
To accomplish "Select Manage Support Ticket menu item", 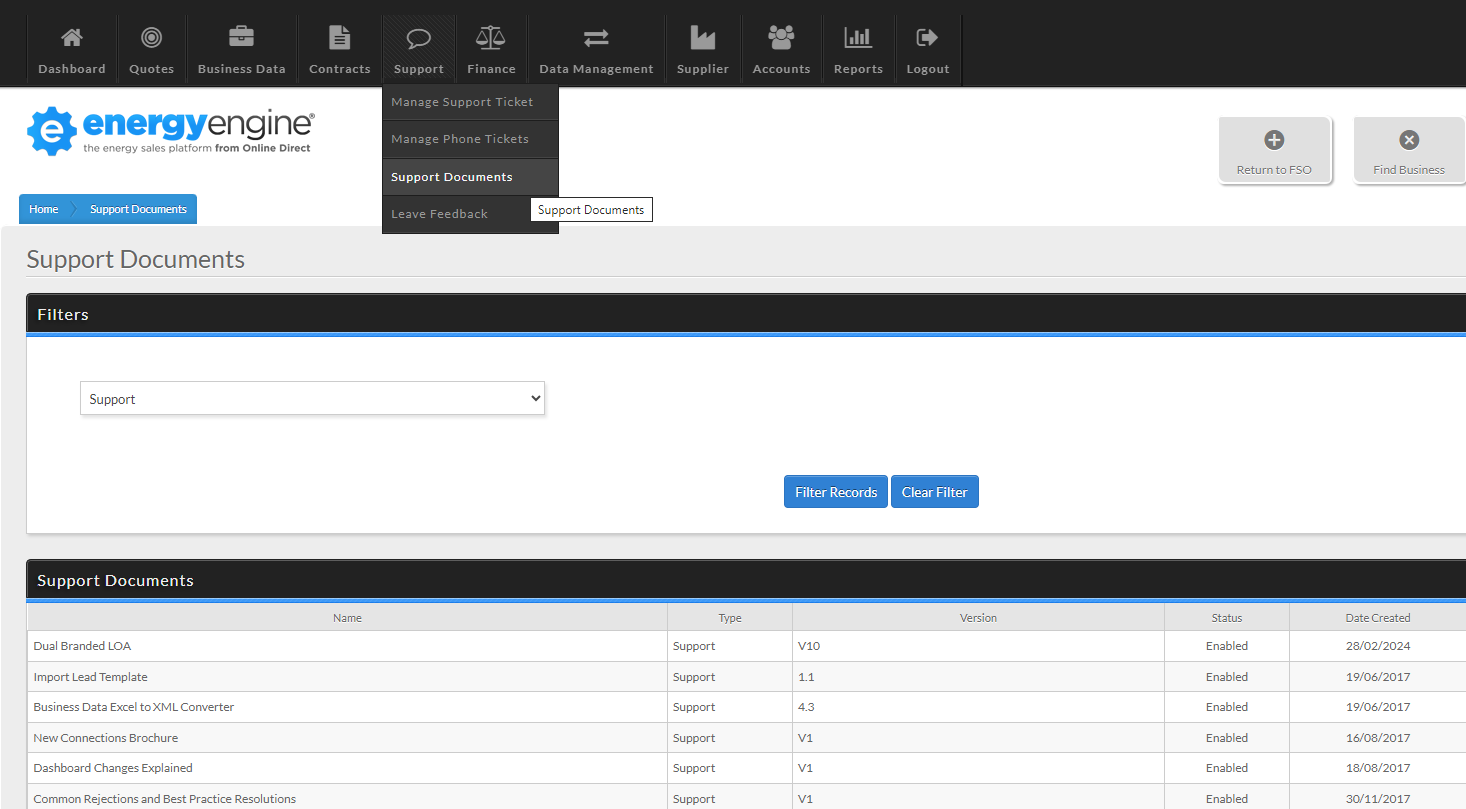I will click(x=462, y=102).
